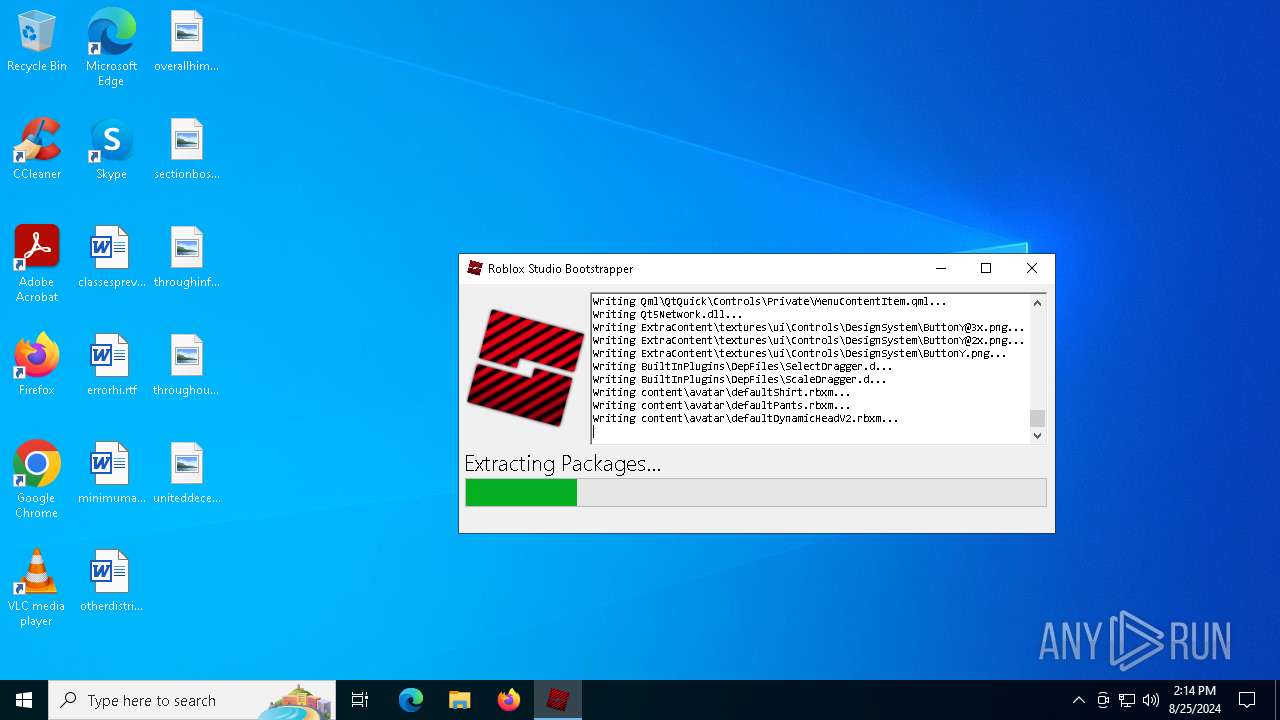
Task: Select the uniteddece image file on the desktop
Action: [x=186, y=474]
